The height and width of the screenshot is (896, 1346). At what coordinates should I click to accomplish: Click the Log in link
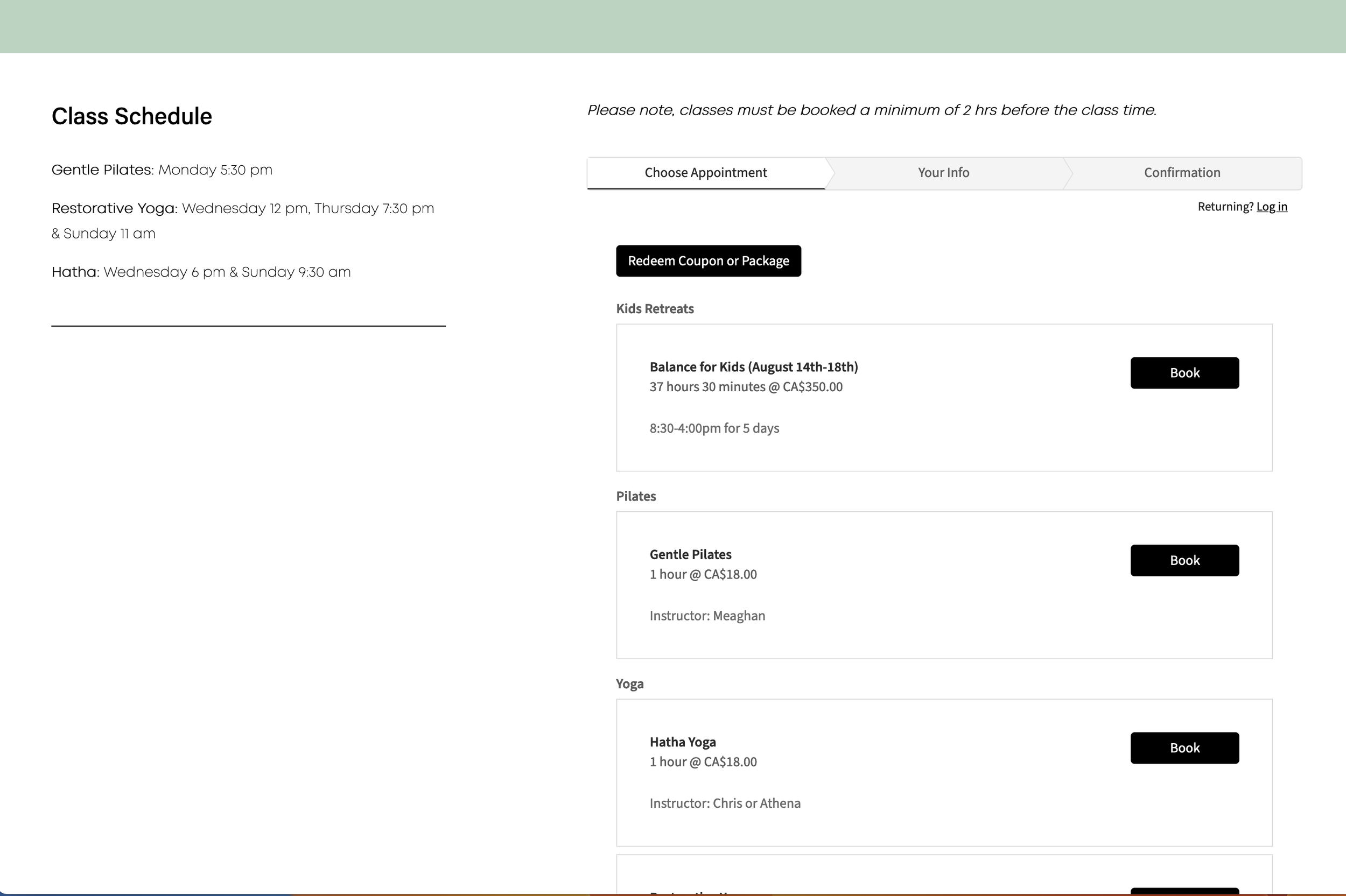pyautogui.click(x=1271, y=207)
